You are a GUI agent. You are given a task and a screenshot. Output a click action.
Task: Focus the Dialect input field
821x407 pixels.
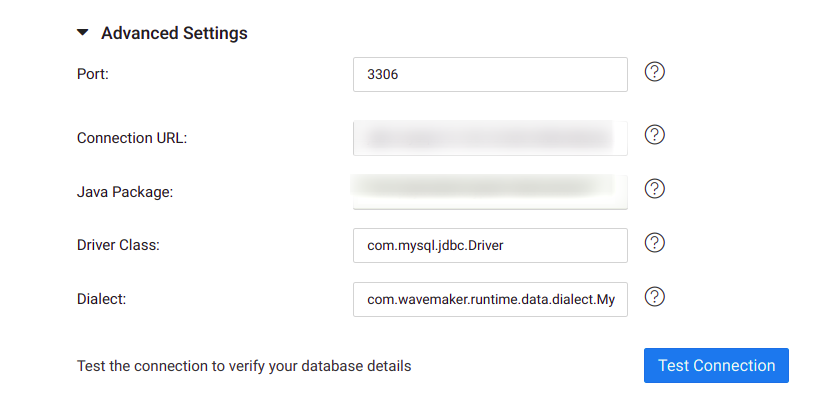[490, 299]
